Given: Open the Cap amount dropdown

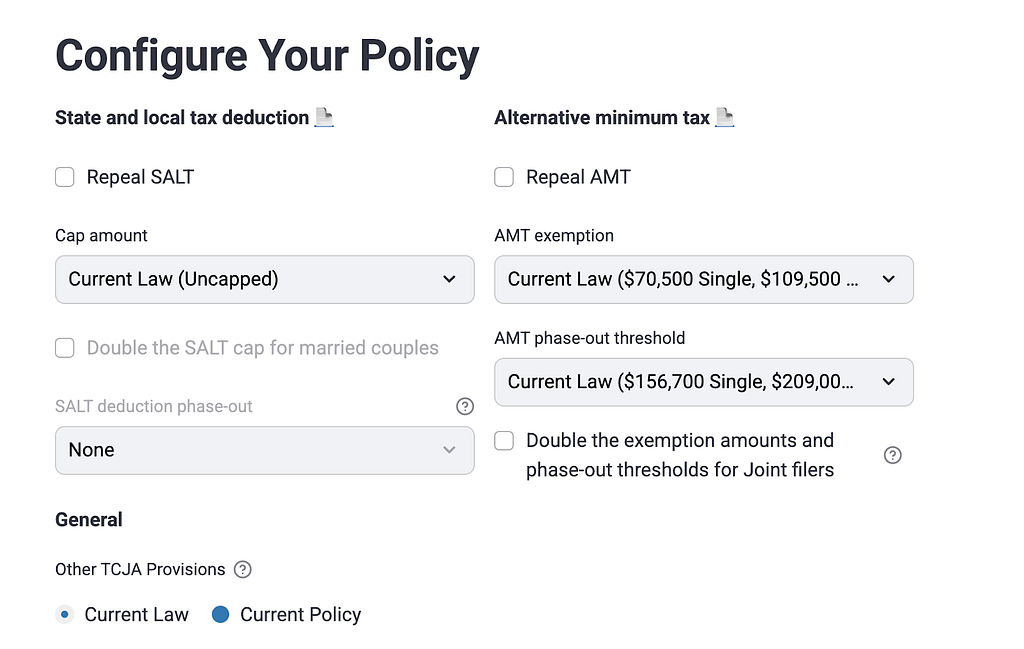Looking at the screenshot, I should [264, 279].
